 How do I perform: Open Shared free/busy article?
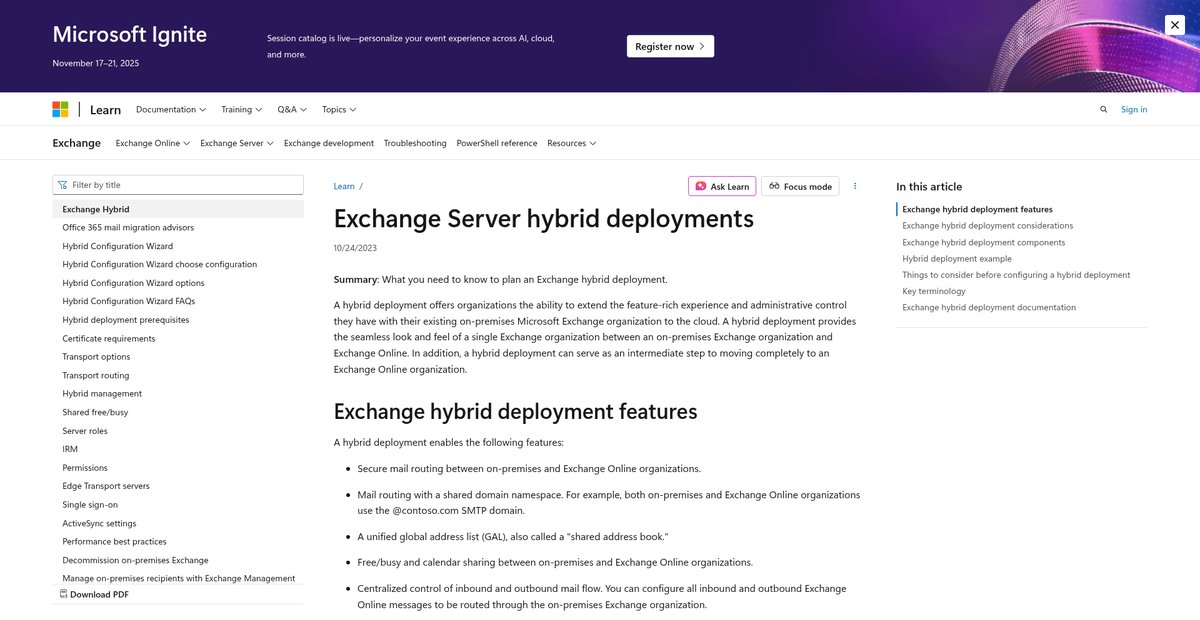point(95,412)
